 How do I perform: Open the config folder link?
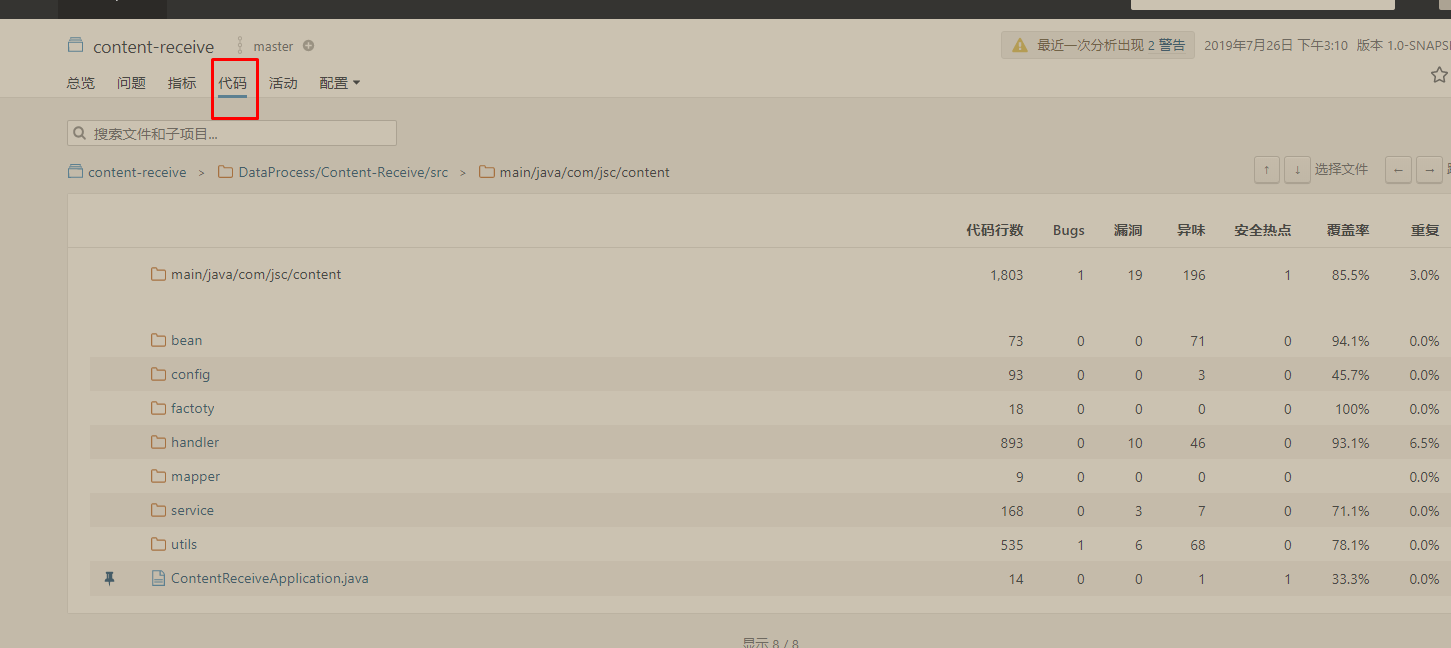point(190,374)
